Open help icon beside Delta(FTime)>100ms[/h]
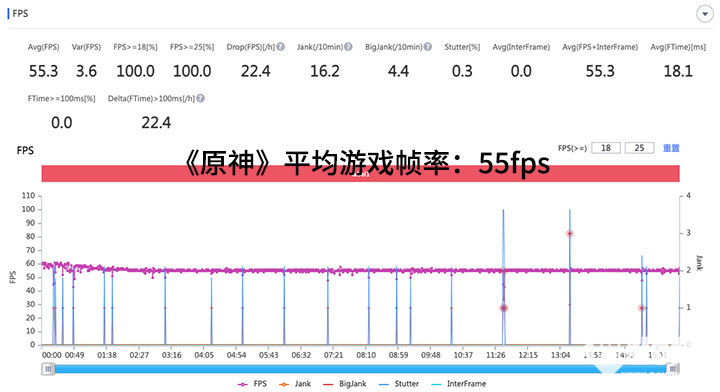The width and height of the screenshot is (720, 392). (x=201, y=98)
